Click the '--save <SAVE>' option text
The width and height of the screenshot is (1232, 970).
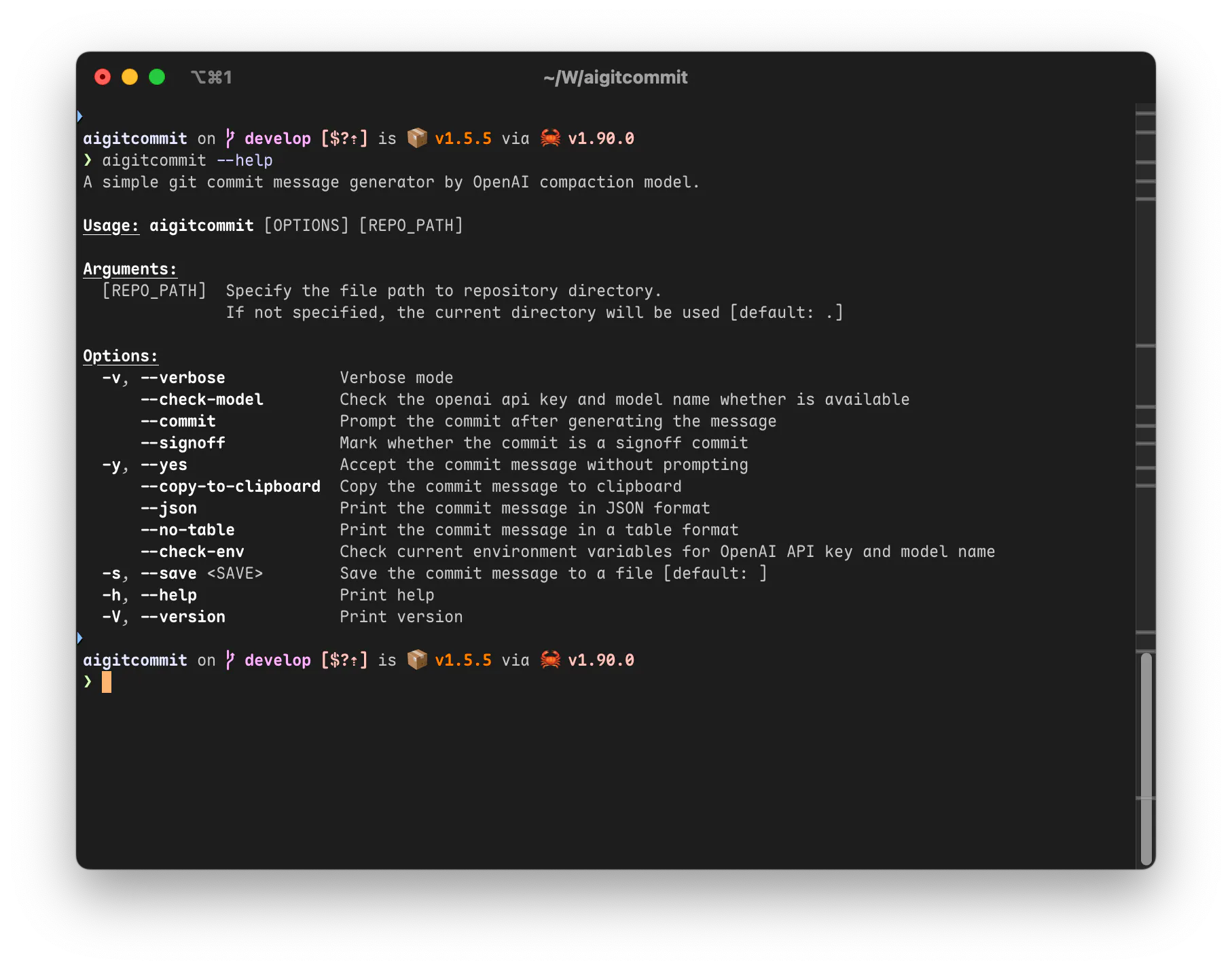tap(202, 573)
